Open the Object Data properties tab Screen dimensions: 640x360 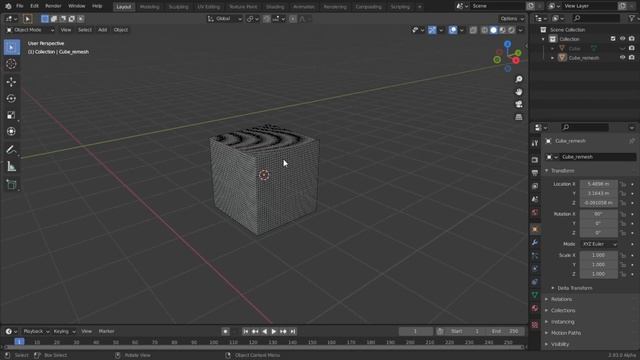(x=535, y=295)
